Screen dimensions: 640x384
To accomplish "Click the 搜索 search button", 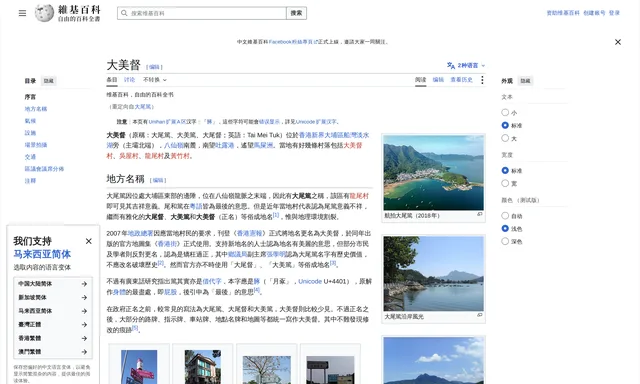I will click(296, 13).
